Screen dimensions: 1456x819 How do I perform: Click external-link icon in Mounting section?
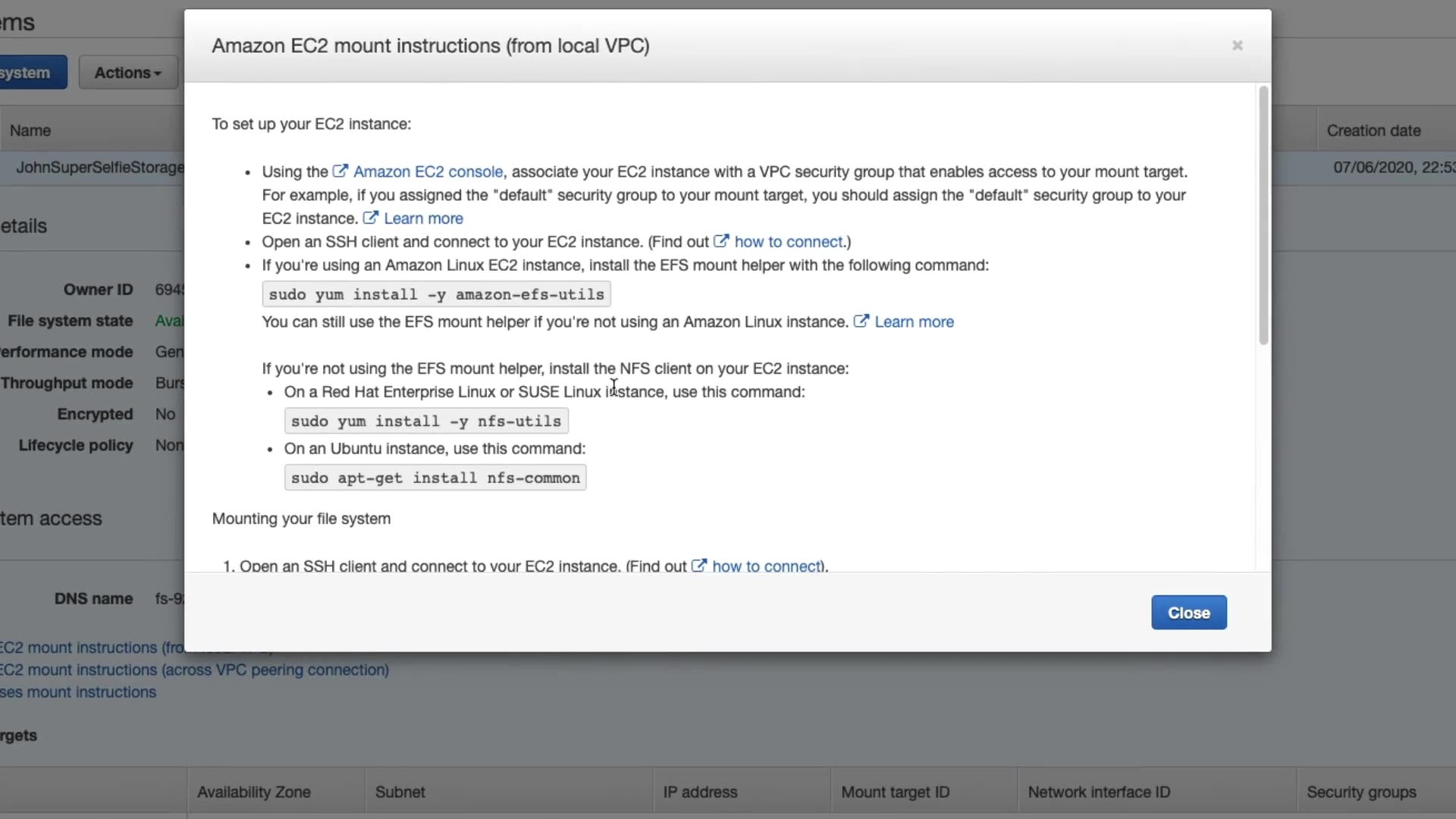[698, 566]
